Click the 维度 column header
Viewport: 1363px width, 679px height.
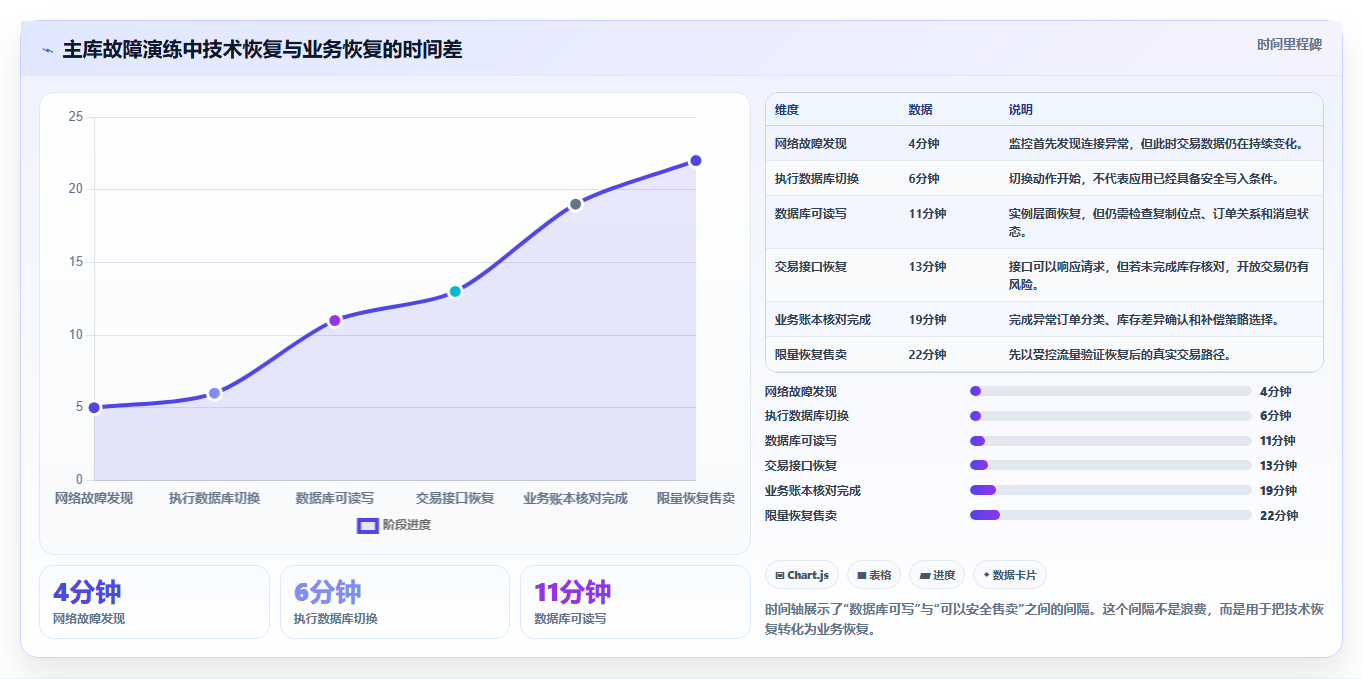point(787,110)
